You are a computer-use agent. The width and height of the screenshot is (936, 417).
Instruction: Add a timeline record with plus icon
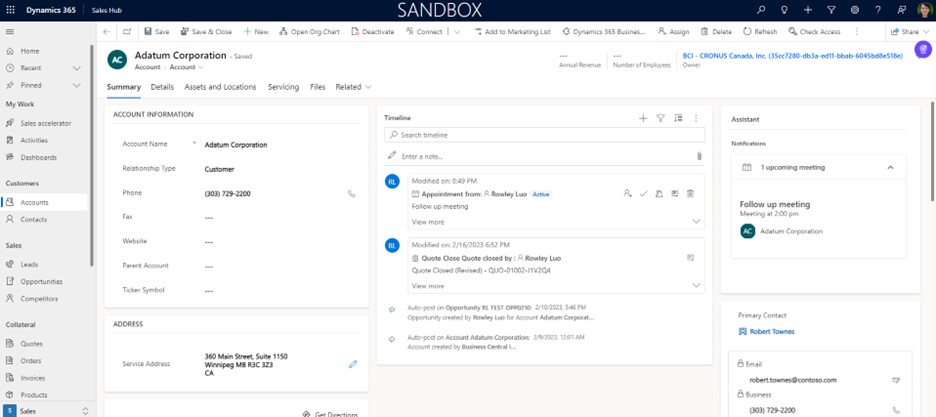pyautogui.click(x=643, y=118)
